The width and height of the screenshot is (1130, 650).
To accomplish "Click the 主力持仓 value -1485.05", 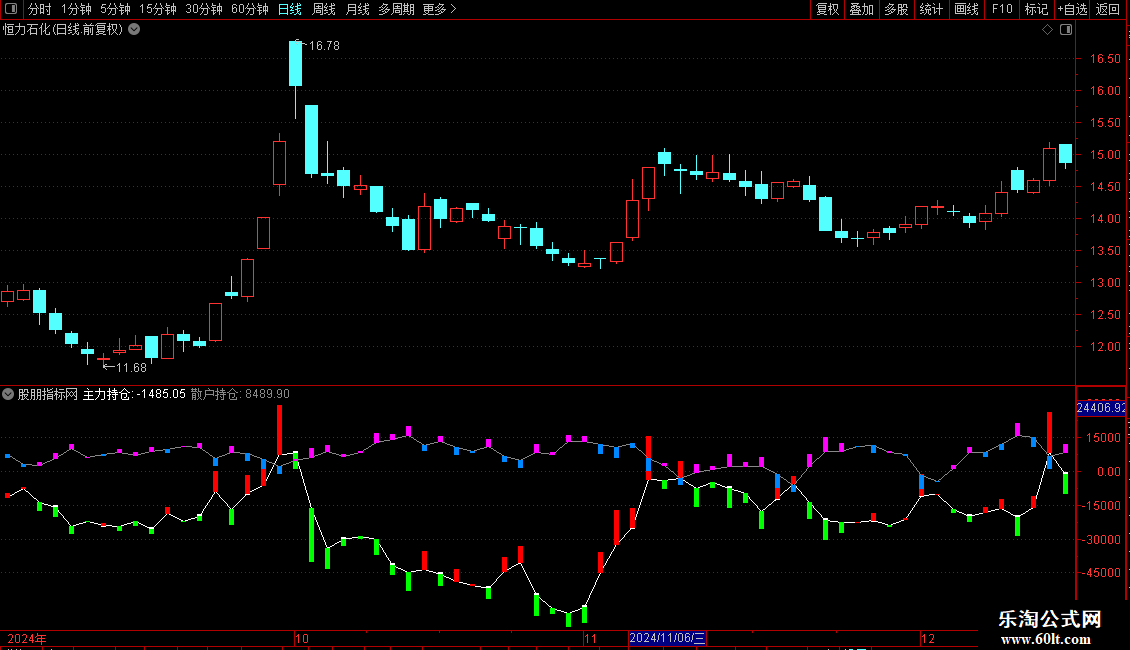I will point(161,394).
